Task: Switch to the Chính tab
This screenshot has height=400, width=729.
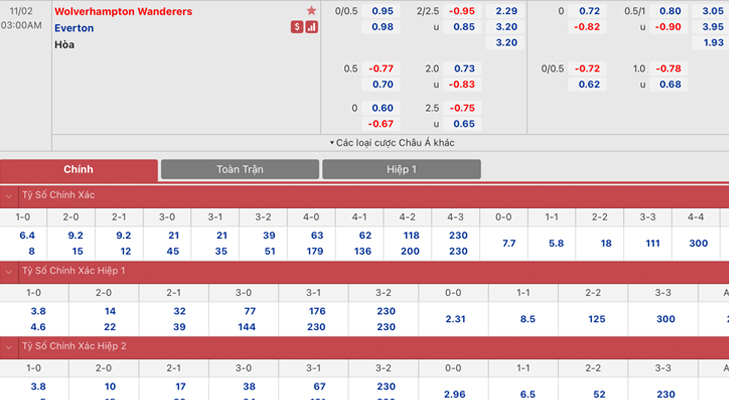Action: click(78, 170)
